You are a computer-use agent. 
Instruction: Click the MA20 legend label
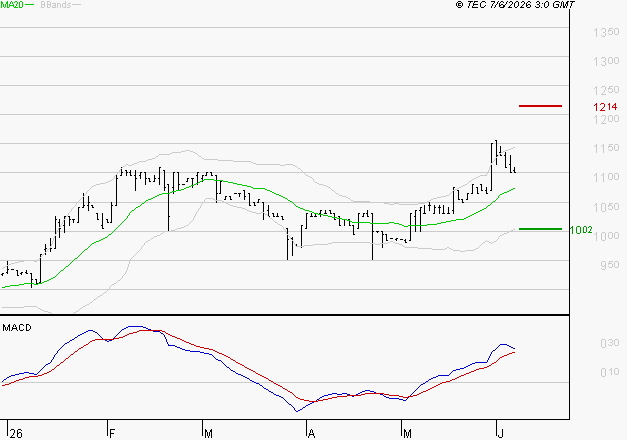coord(12,5)
